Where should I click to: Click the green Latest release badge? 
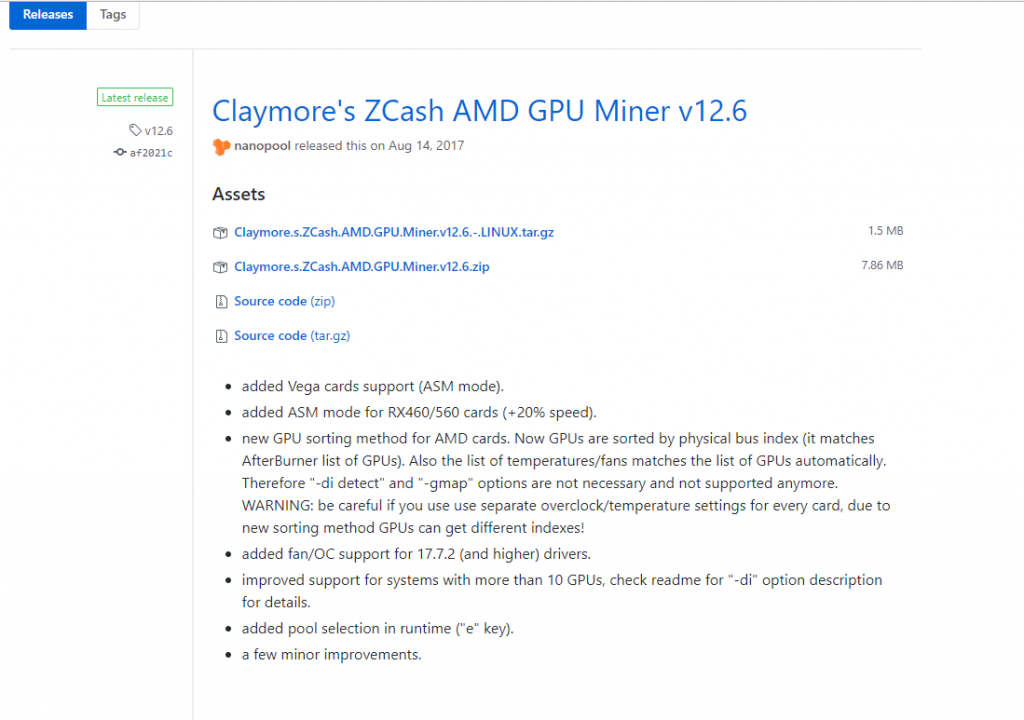coord(135,98)
